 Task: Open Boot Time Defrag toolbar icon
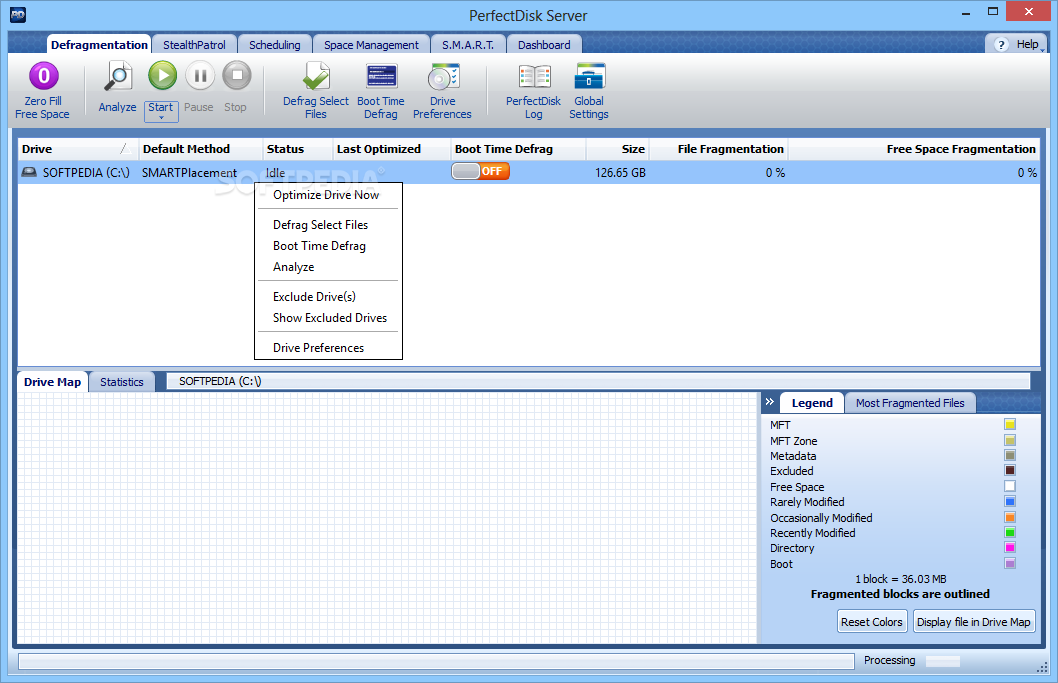coord(381,76)
